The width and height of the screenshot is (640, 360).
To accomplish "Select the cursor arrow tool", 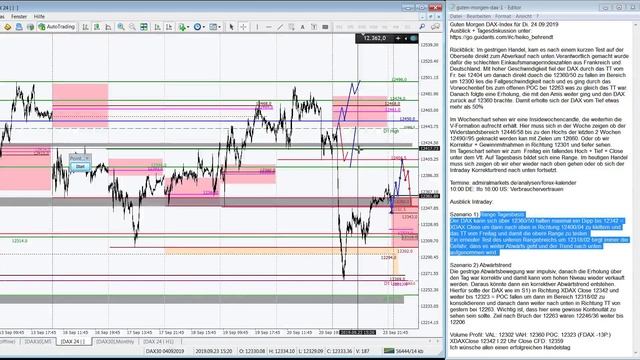I will pos(231,27).
